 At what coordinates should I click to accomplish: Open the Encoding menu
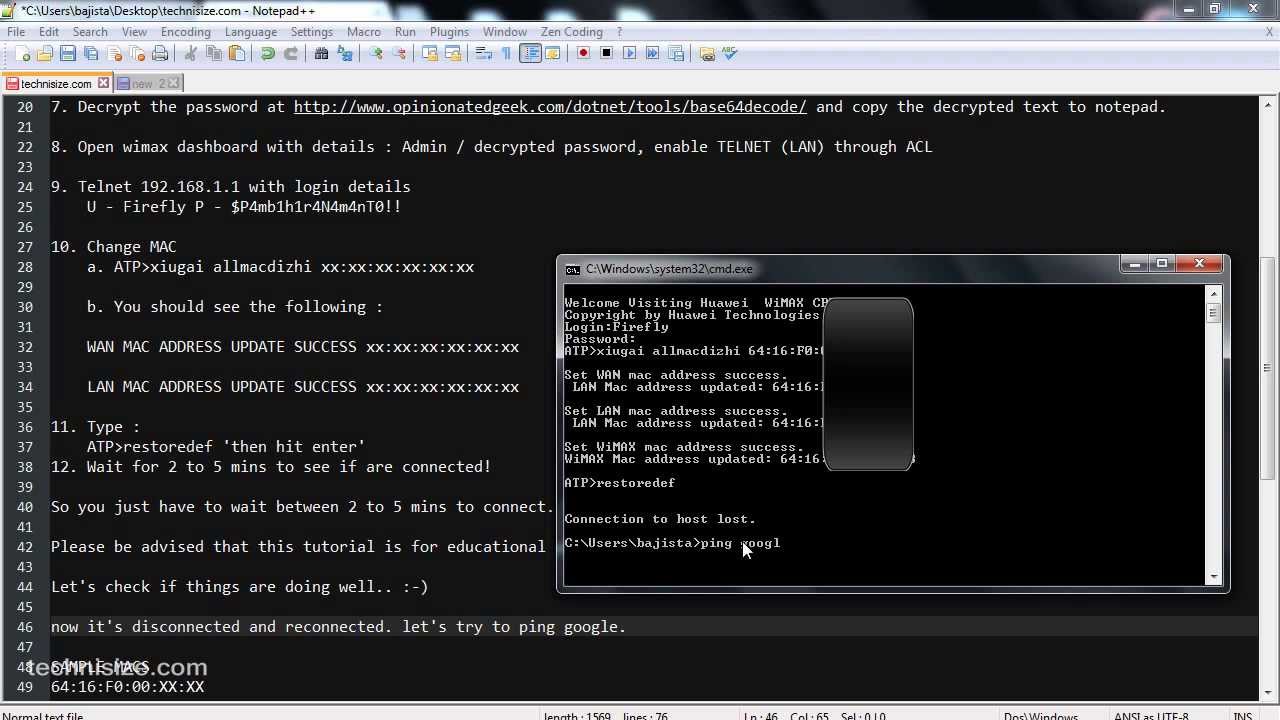pyautogui.click(x=186, y=31)
